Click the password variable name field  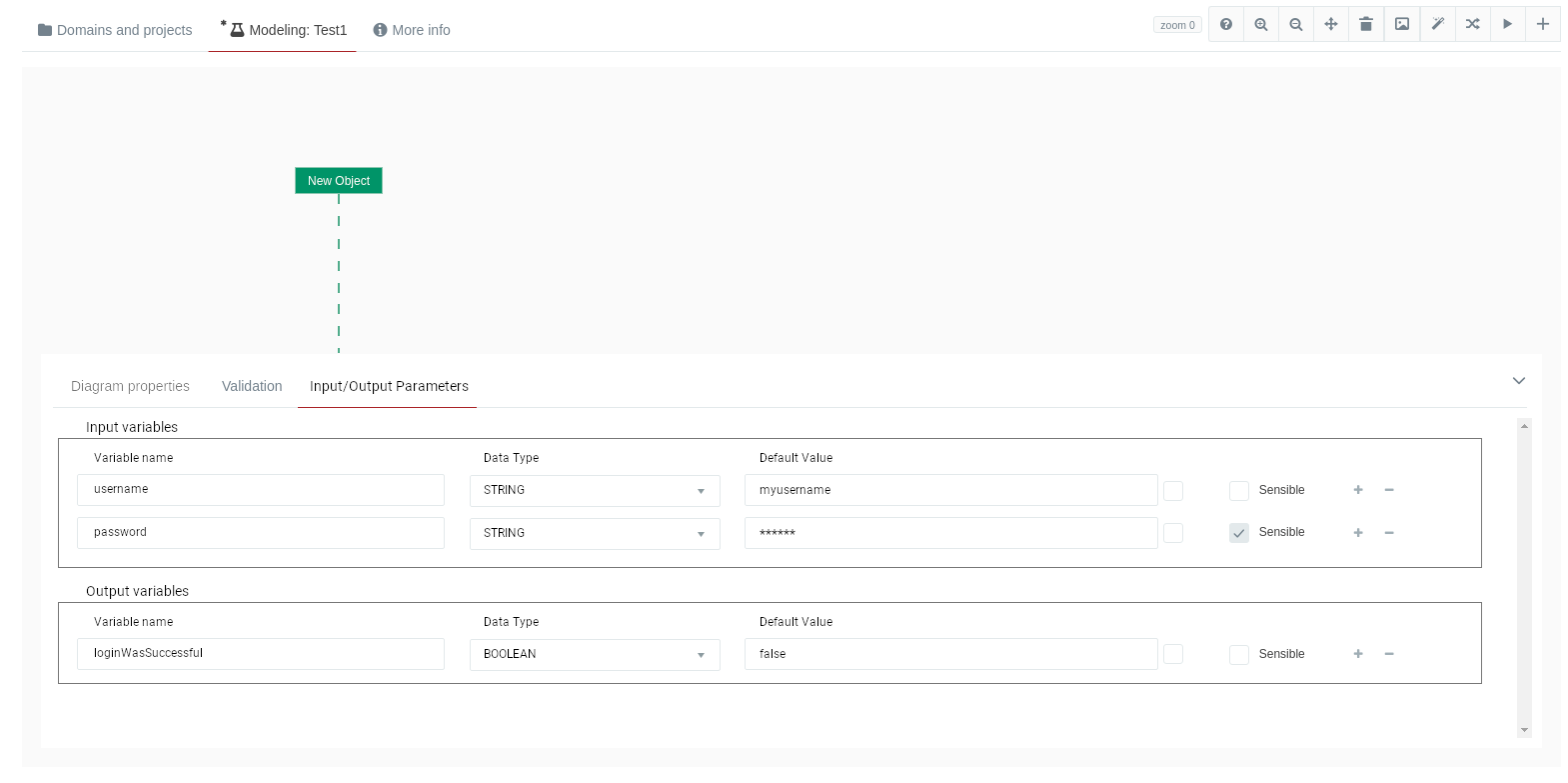261,533
